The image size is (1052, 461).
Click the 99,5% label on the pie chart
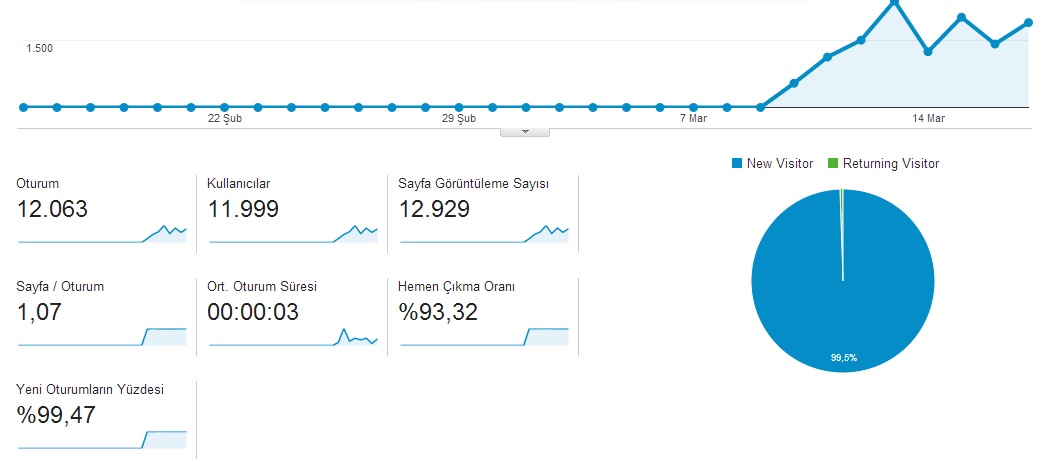[x=842, y=356]
